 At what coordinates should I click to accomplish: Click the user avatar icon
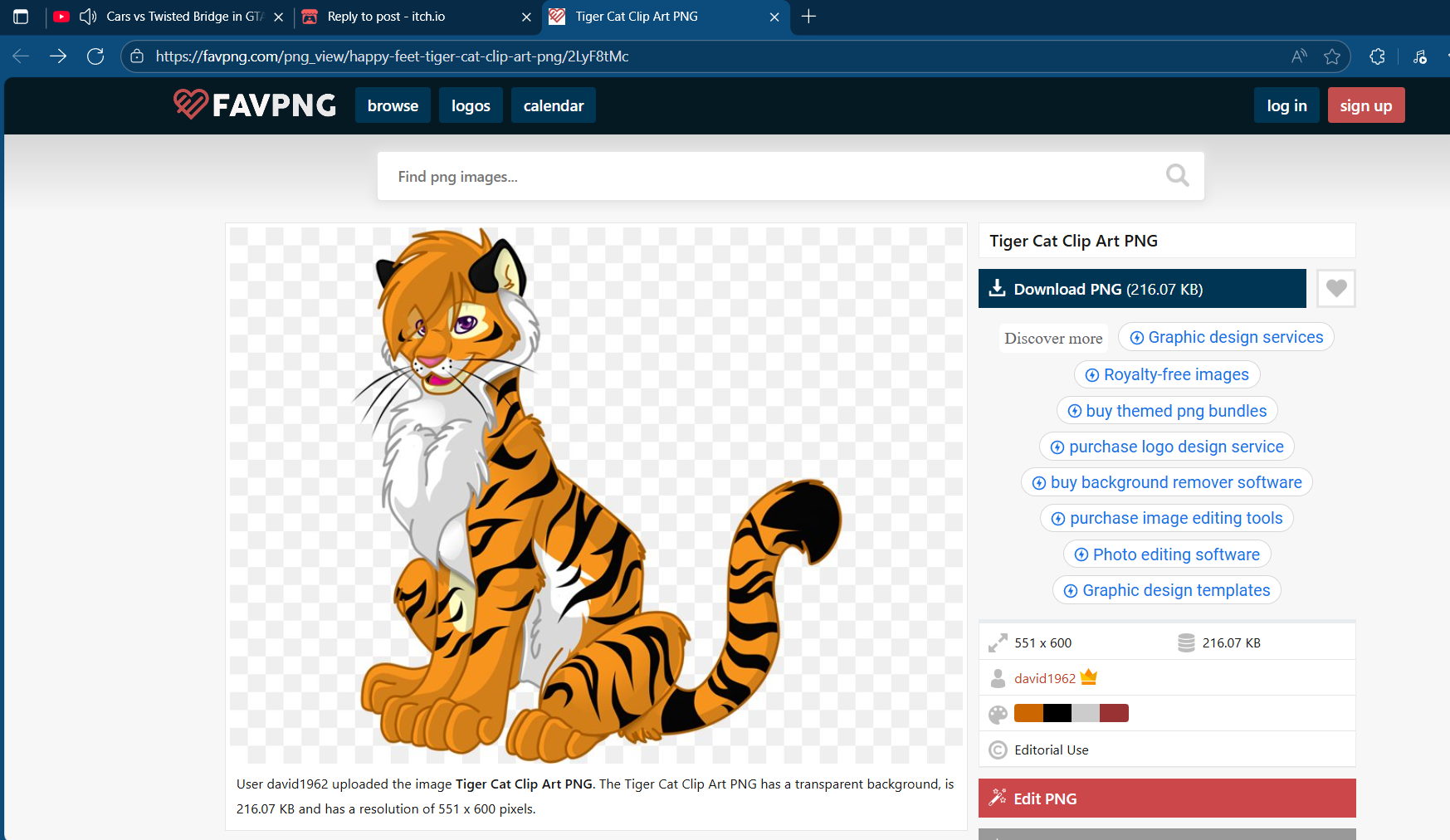998,678
